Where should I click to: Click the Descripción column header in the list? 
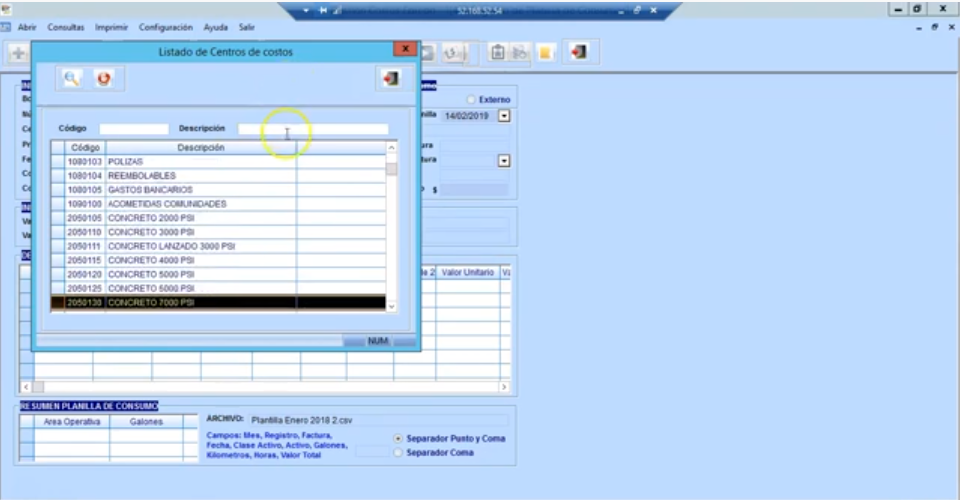201,147
